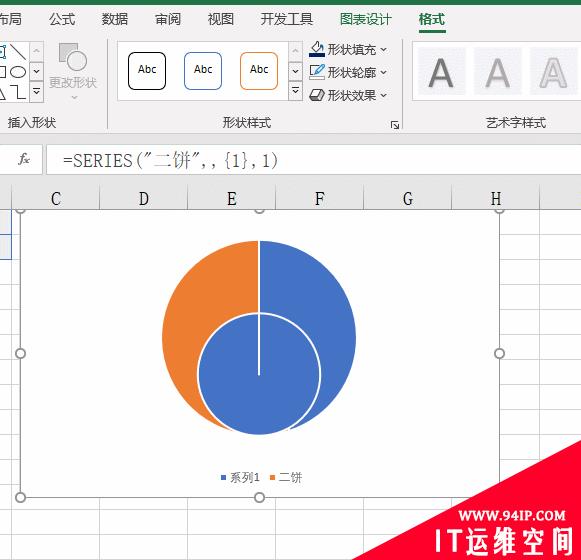This screenshot has width=581, height=560.
Task: Click the 形状填充 paint bucket icon
Action: (x=317, y=49)
